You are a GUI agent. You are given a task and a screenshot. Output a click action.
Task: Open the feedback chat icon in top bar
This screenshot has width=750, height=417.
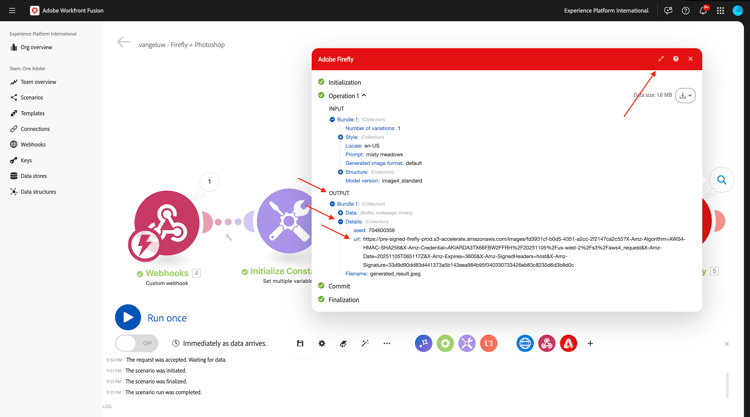668,11
